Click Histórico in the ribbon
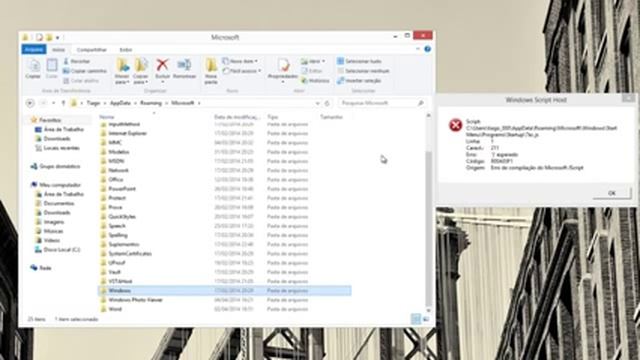Image resolution: width=640 pixels, height=360 pixels. pos(315,81)
